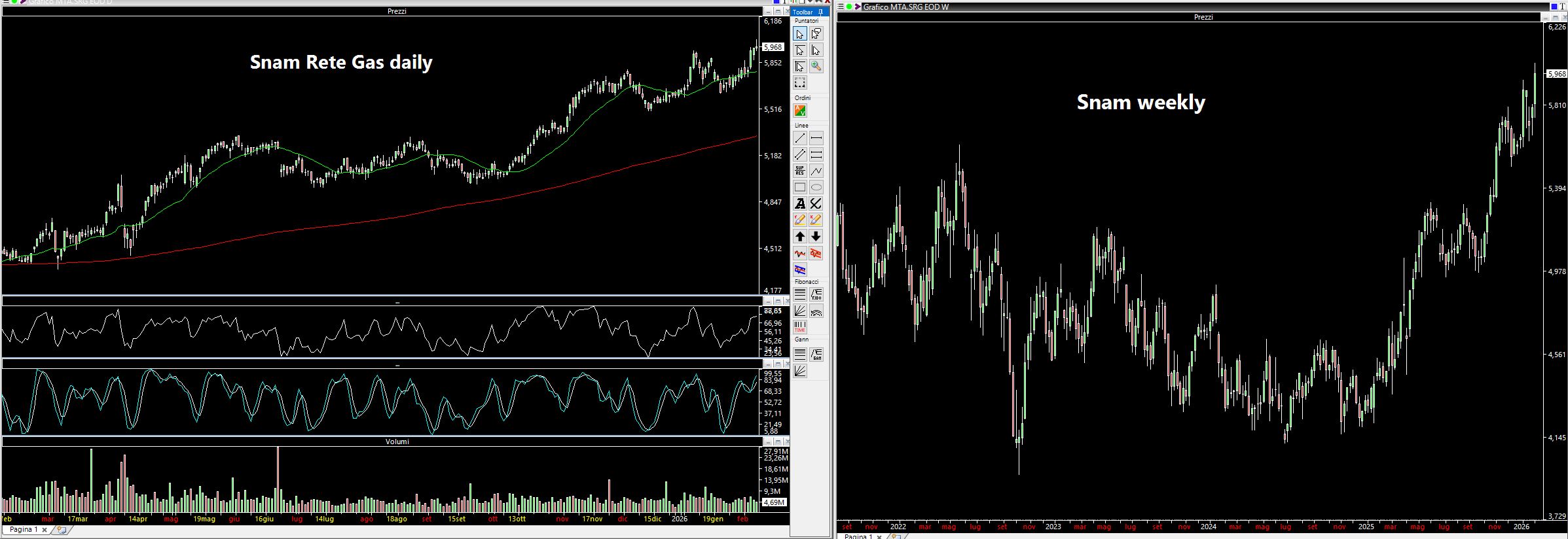Image resolution: width=1568 pixels, height=539 pixels.
Task: Click the Prezzi header of daily chart
Action: 397,11
